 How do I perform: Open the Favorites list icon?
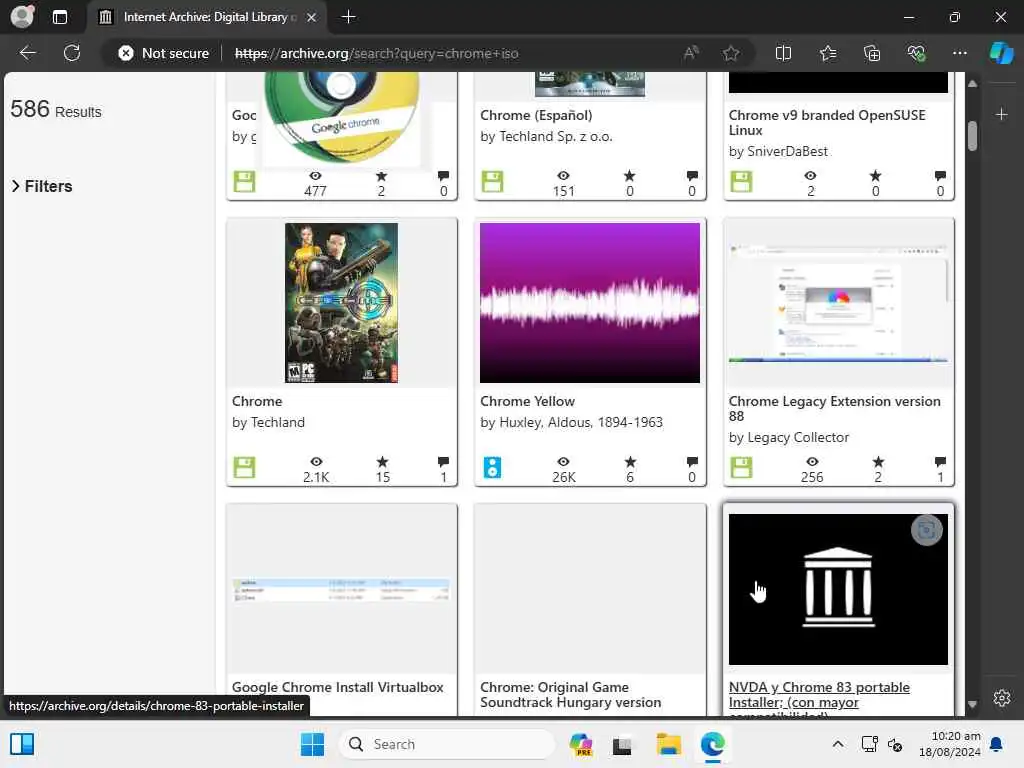pos(827,53)
